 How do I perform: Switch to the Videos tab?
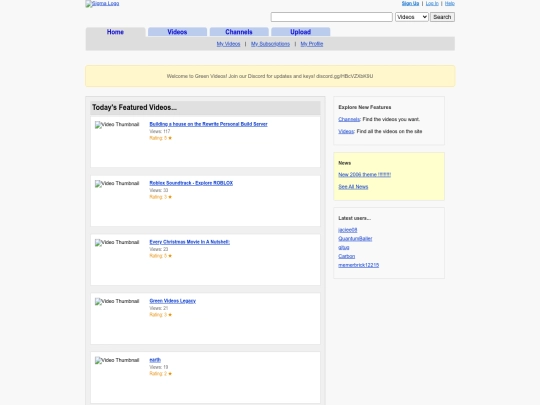coord(177,32)
